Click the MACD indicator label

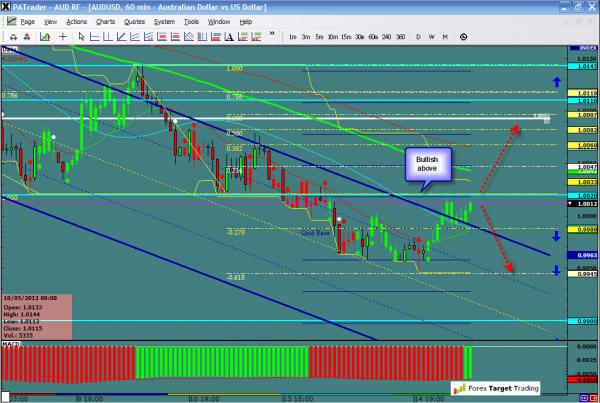10,345
